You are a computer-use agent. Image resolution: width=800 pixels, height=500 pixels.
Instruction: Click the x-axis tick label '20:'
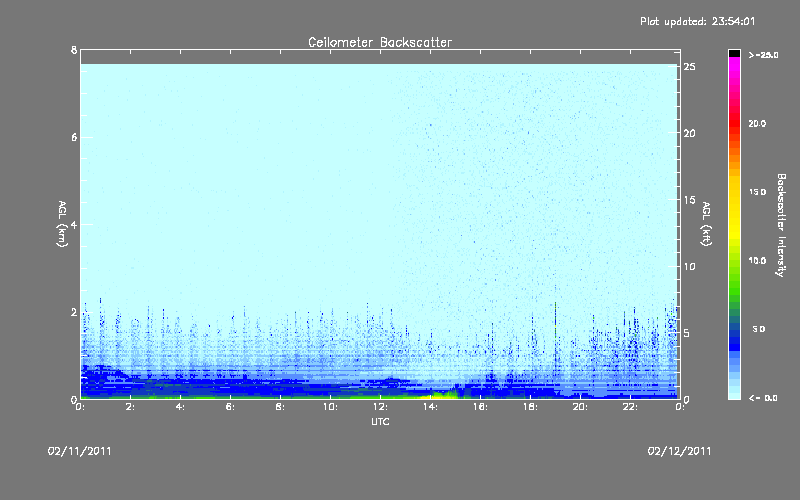pyautogui.click(x=580, y=407)
